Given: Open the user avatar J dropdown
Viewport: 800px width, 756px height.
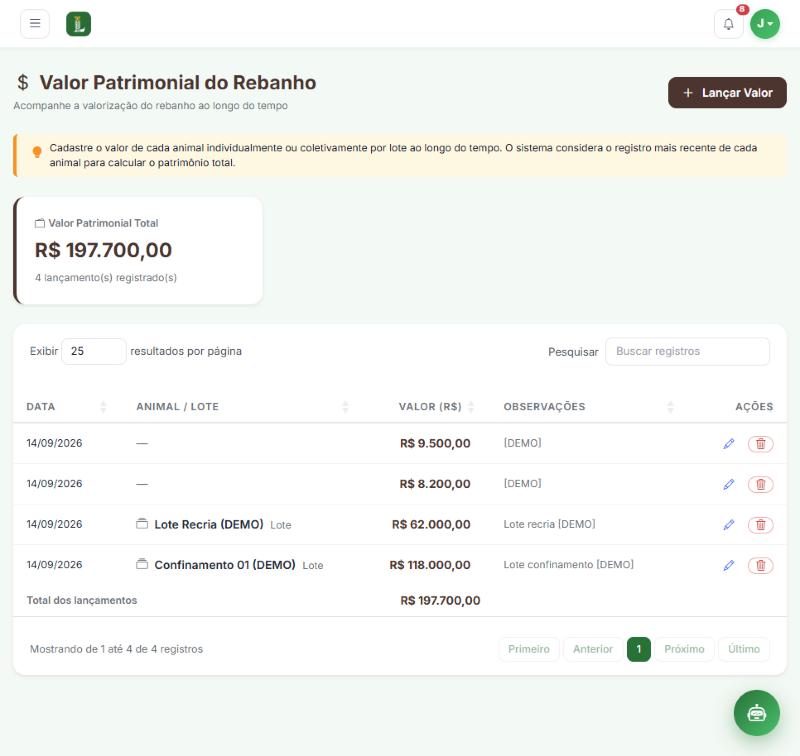Looking at the screenshot, I should (x=765, y=23).
